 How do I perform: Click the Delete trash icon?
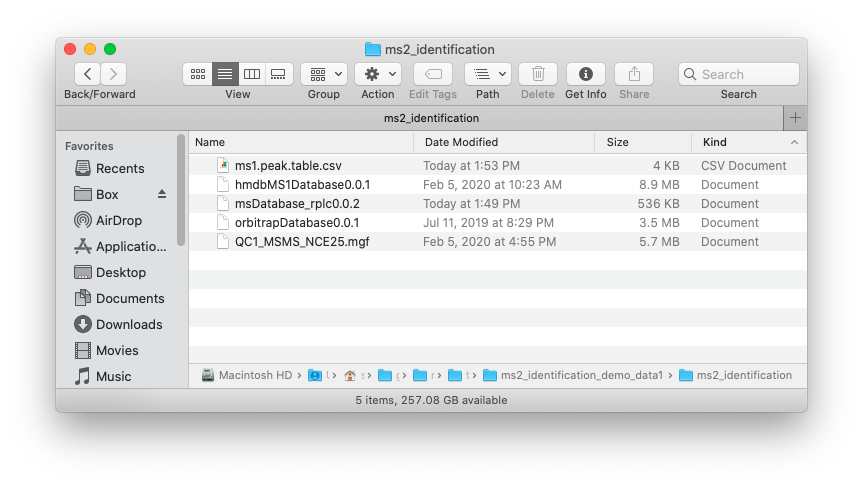pos(538,74)
